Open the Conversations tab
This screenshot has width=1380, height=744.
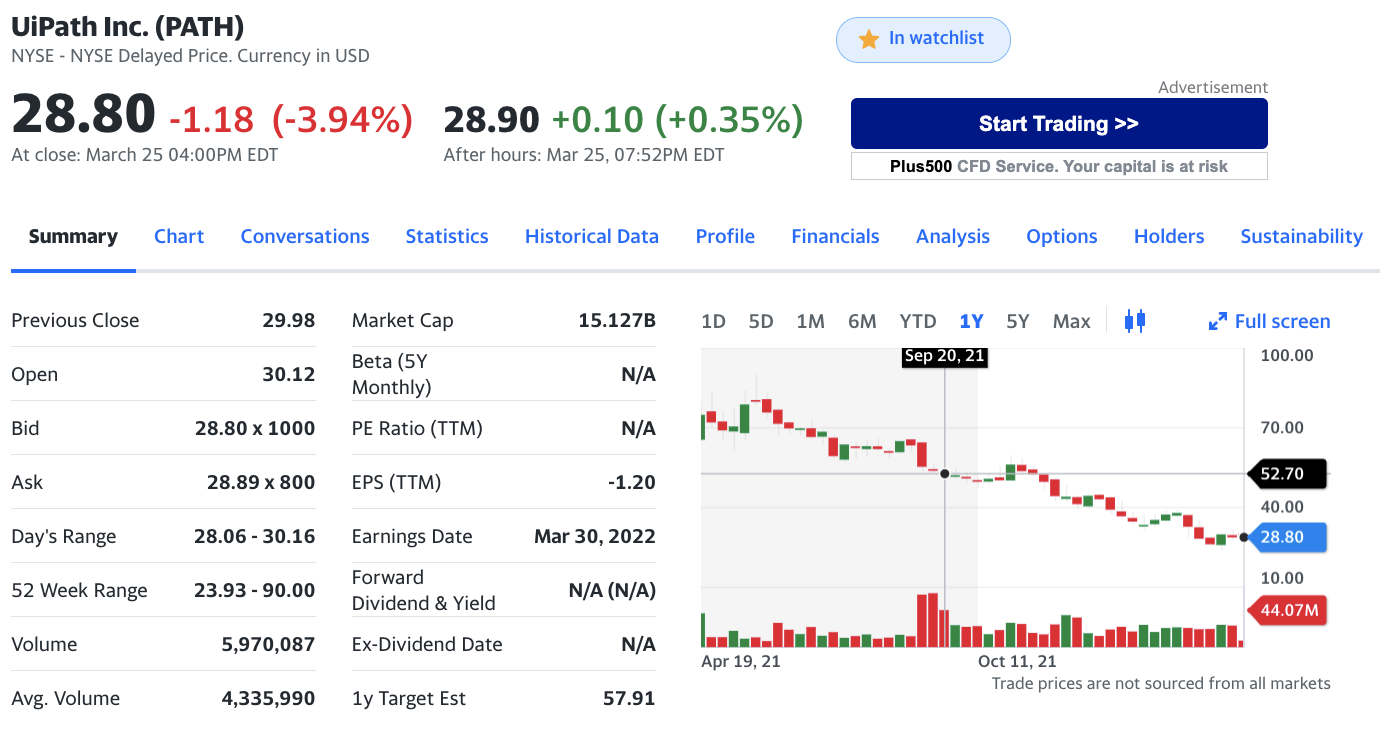coord(305,237)
